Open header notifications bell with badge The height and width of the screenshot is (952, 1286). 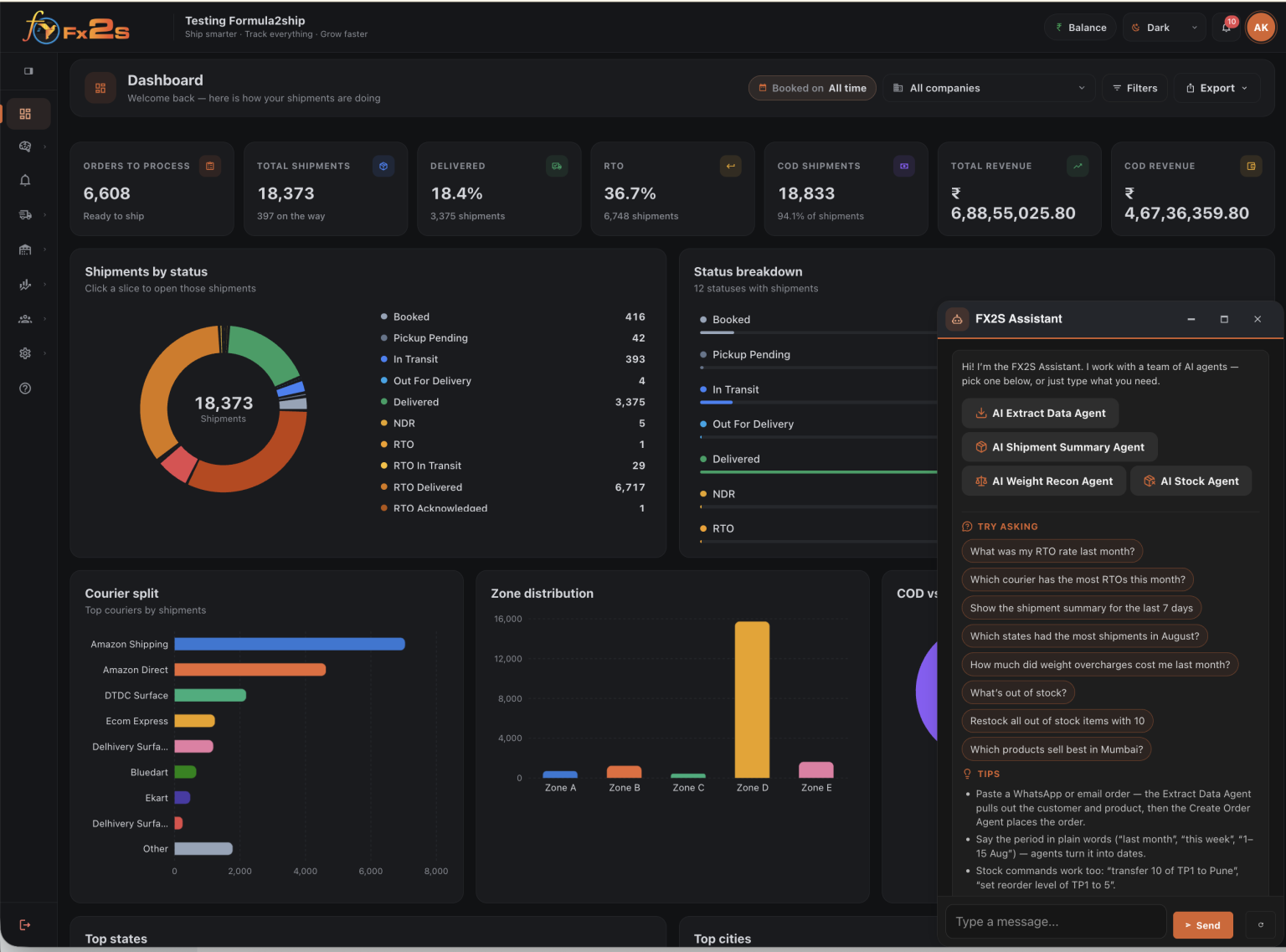point(1227,28)
